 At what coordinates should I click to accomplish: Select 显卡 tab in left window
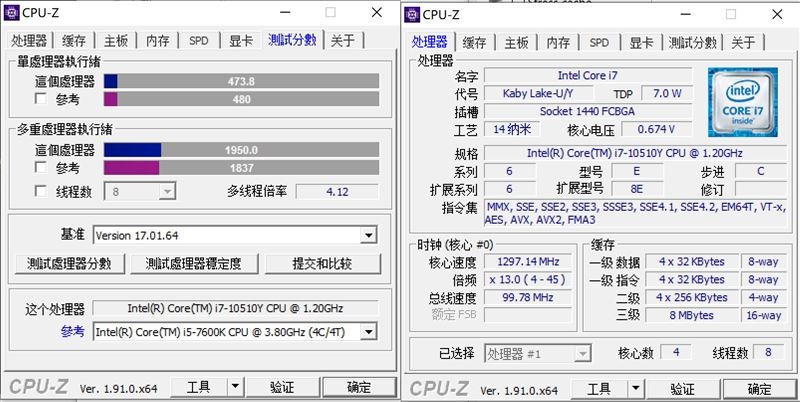pyautogui.click(x=241, y=40)
